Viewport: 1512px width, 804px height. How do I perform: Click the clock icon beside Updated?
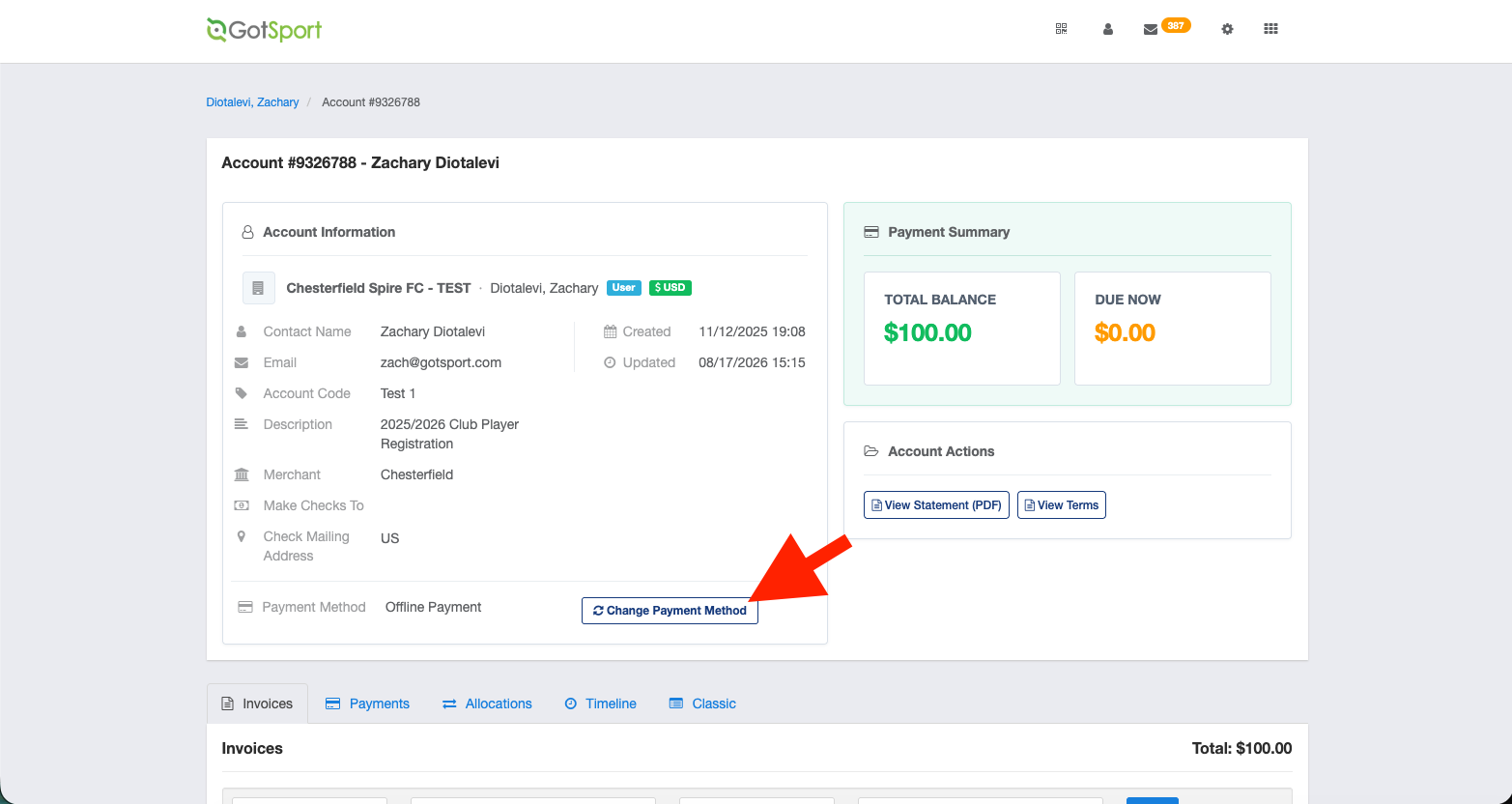[610, 362]
